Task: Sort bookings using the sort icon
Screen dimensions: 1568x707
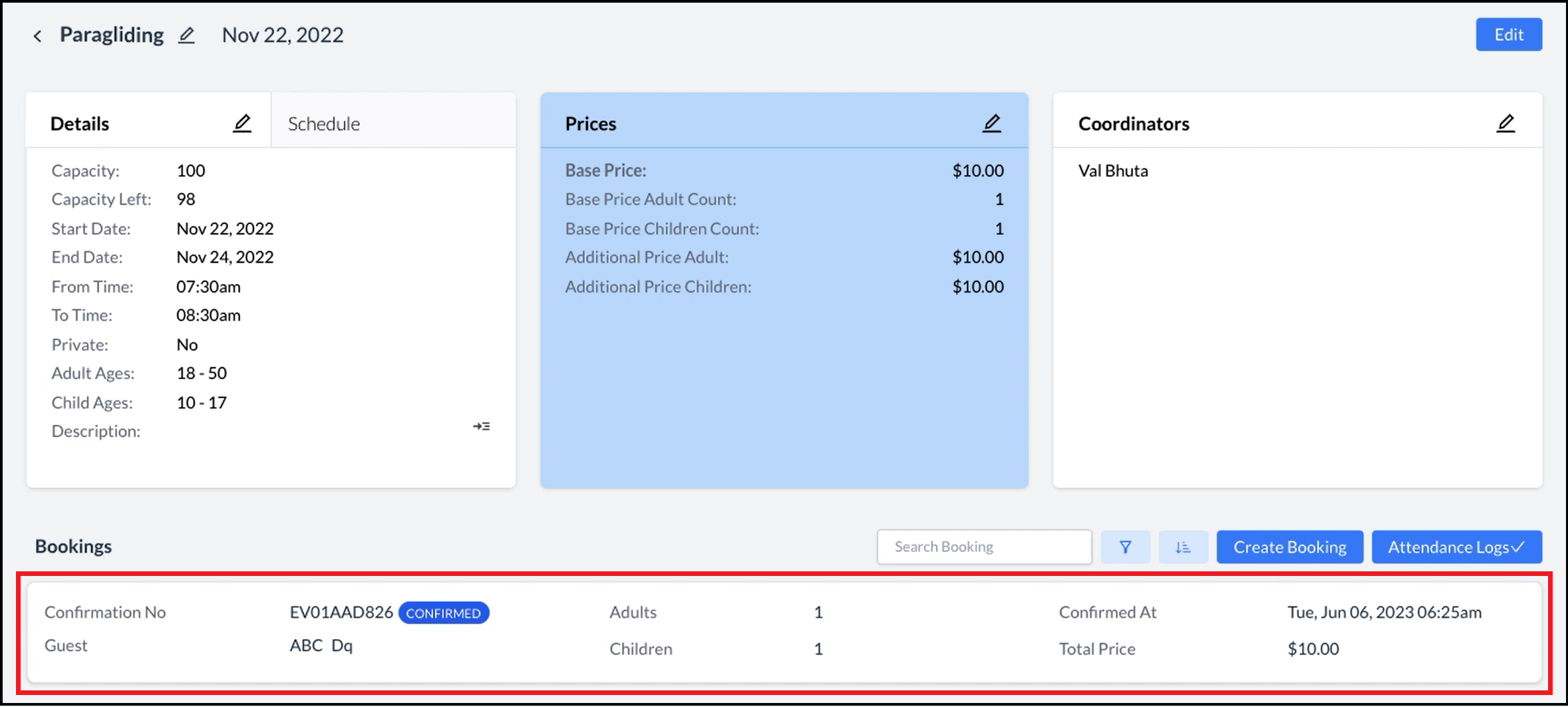Action: [1183, 547]
